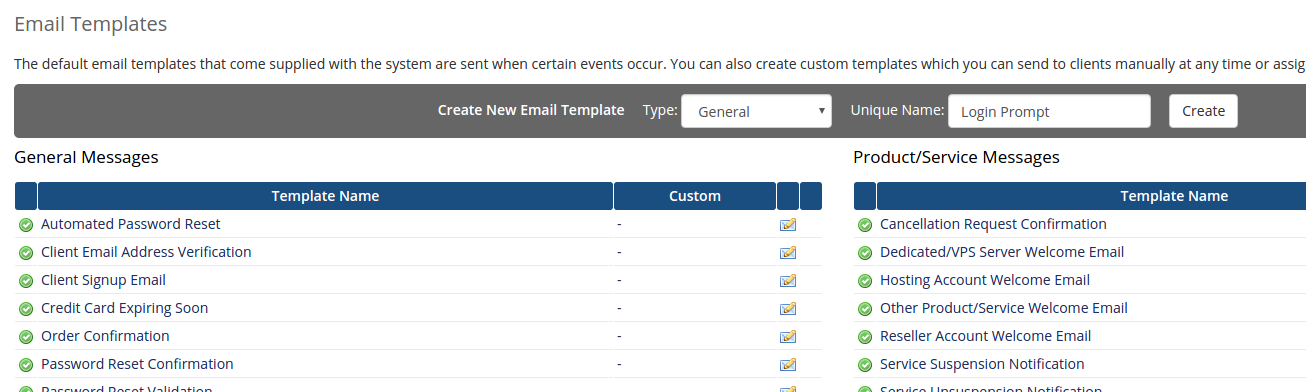Open Other Product/Service Welcome Email template name
The height and width of the screenshot is (392, 1306).
1004,308
